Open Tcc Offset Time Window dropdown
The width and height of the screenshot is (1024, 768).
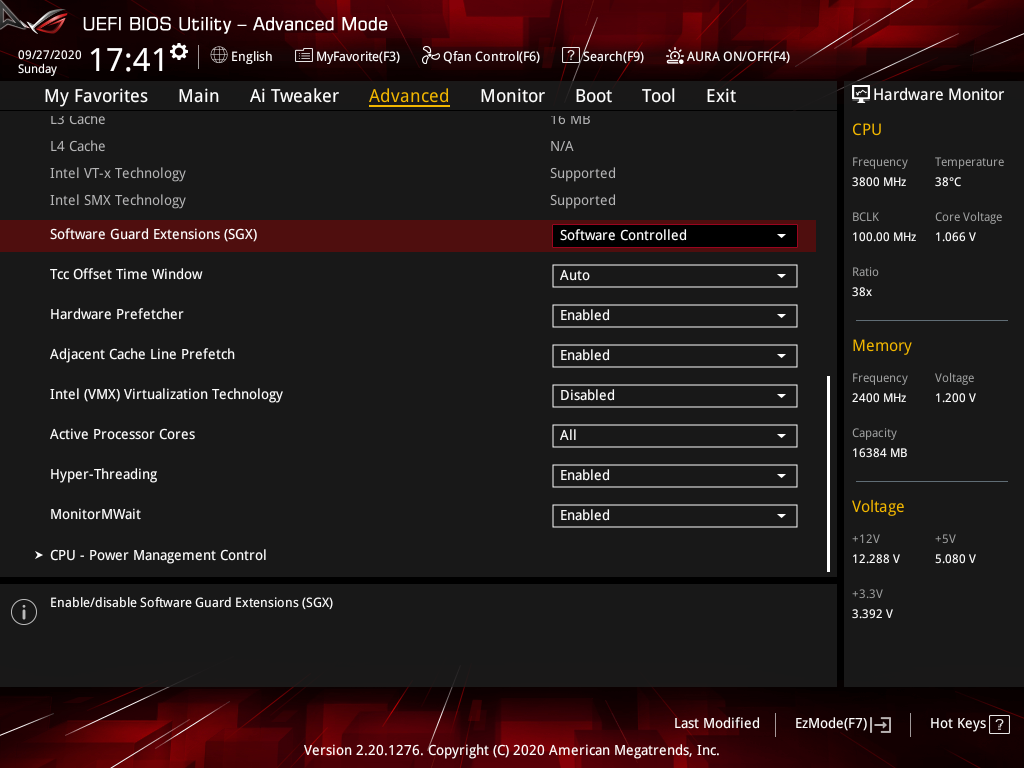point(675,276)
